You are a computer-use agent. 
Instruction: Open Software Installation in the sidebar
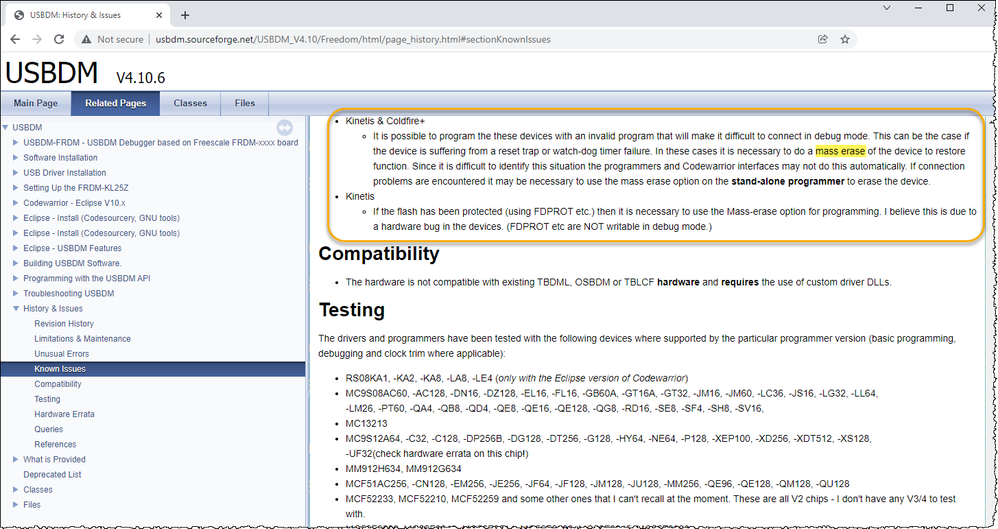60,158
